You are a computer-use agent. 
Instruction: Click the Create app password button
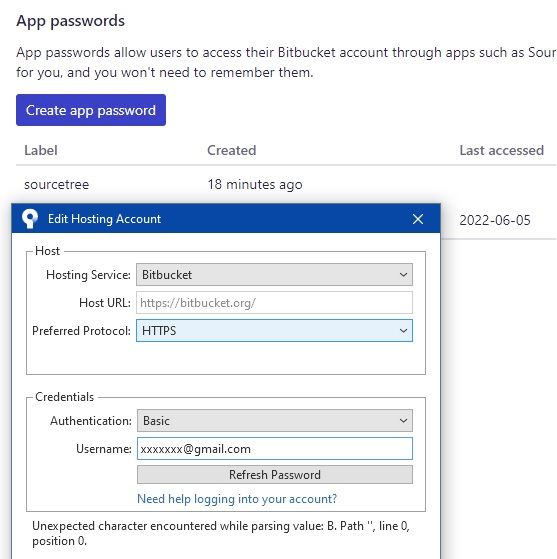(91, 110)
